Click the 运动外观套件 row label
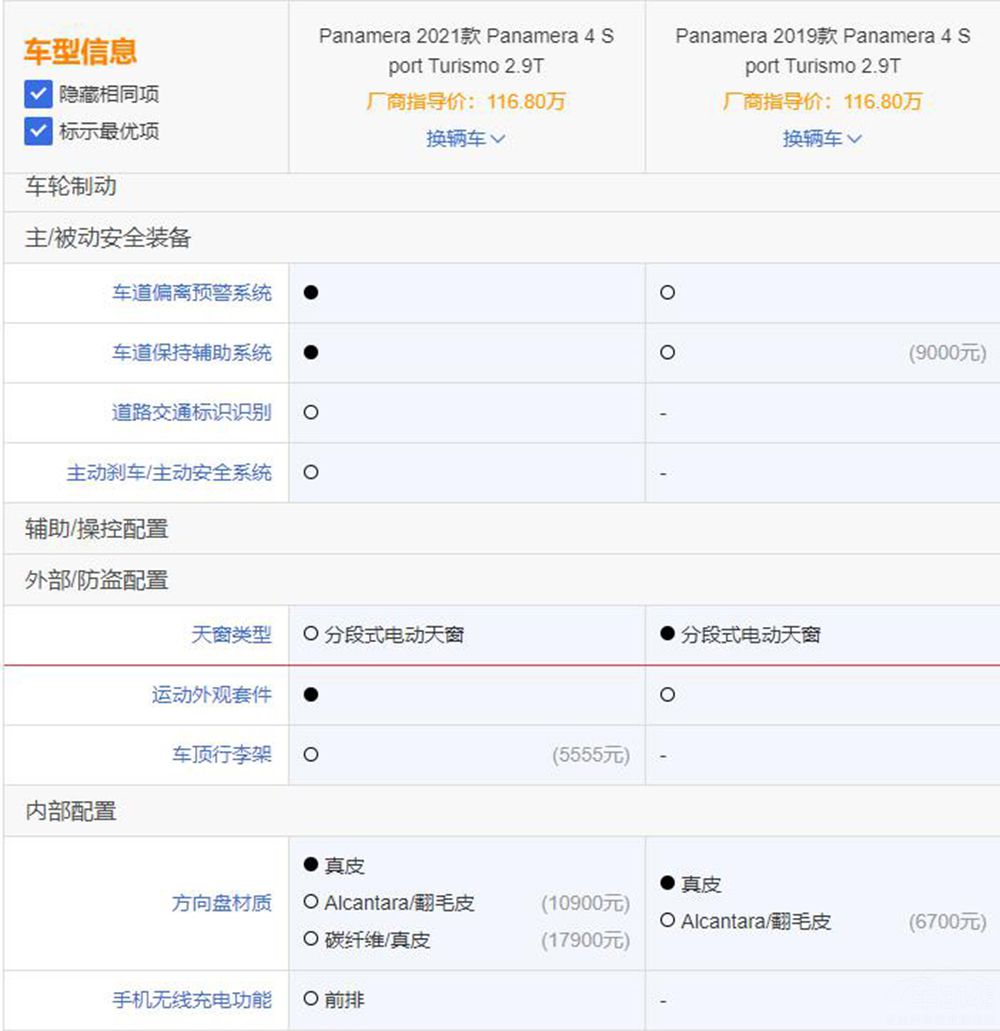Viewport: 1000px width, 1031px height. 211,695
